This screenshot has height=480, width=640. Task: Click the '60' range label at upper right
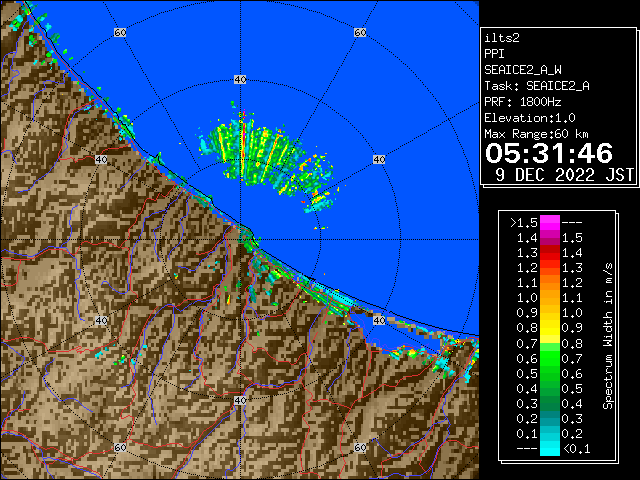(360, 32)
